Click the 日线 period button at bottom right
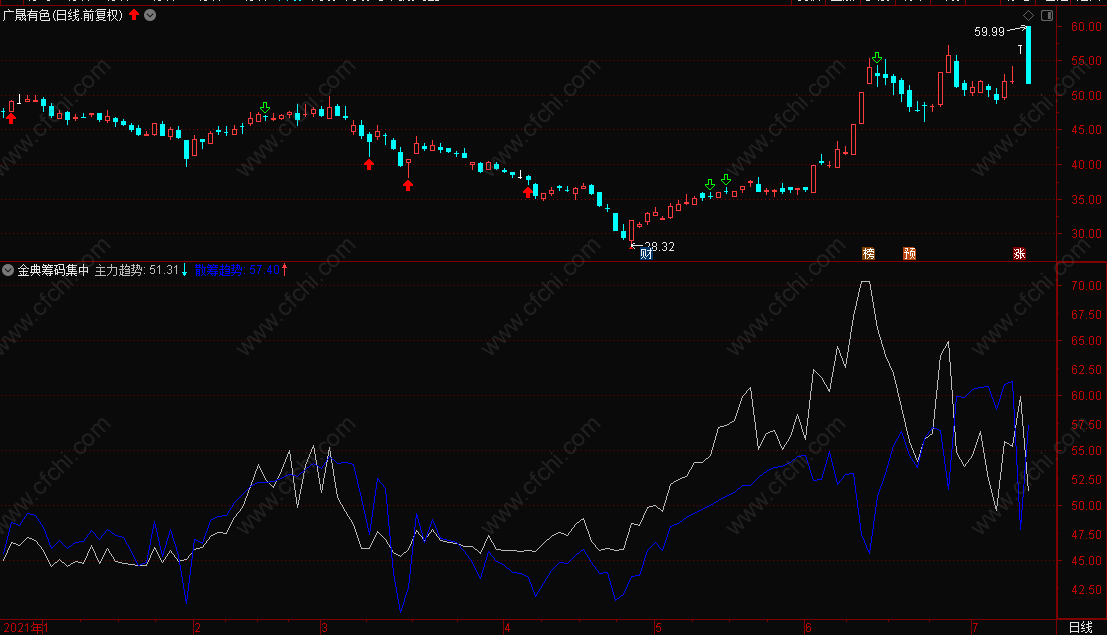Screen dimensions: 1107x635 click(1081, 627)
